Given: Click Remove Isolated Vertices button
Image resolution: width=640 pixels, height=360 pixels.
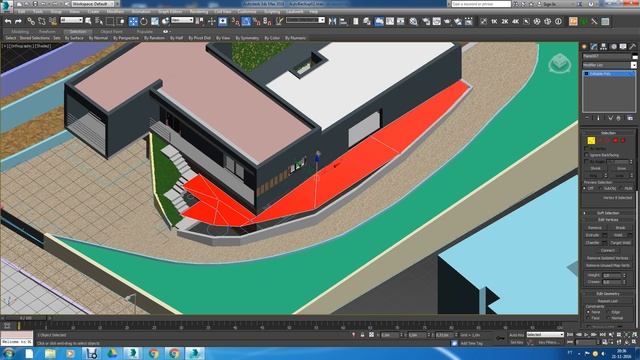Looking at the screenshot, I should click(x=608, y=258).
